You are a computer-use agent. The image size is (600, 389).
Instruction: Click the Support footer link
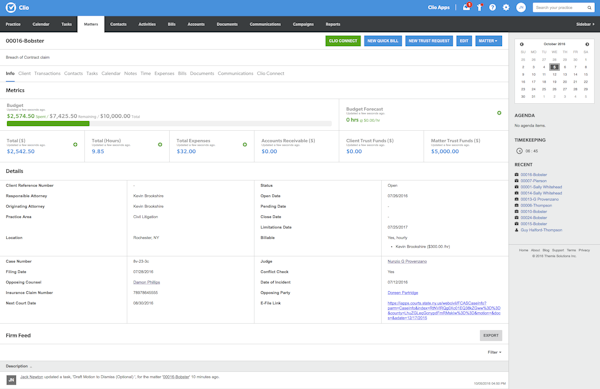click(558, 250)
